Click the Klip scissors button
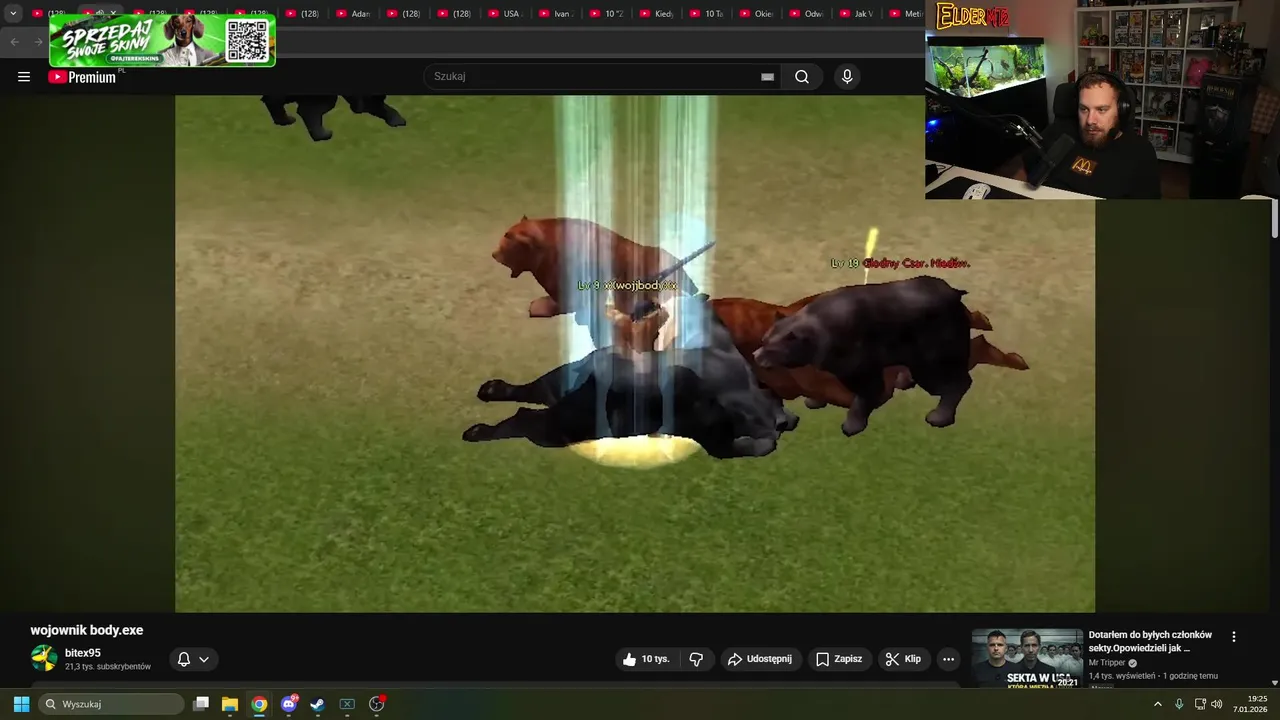The height and width of the screenshot is (720, 1280). [903, 659]
